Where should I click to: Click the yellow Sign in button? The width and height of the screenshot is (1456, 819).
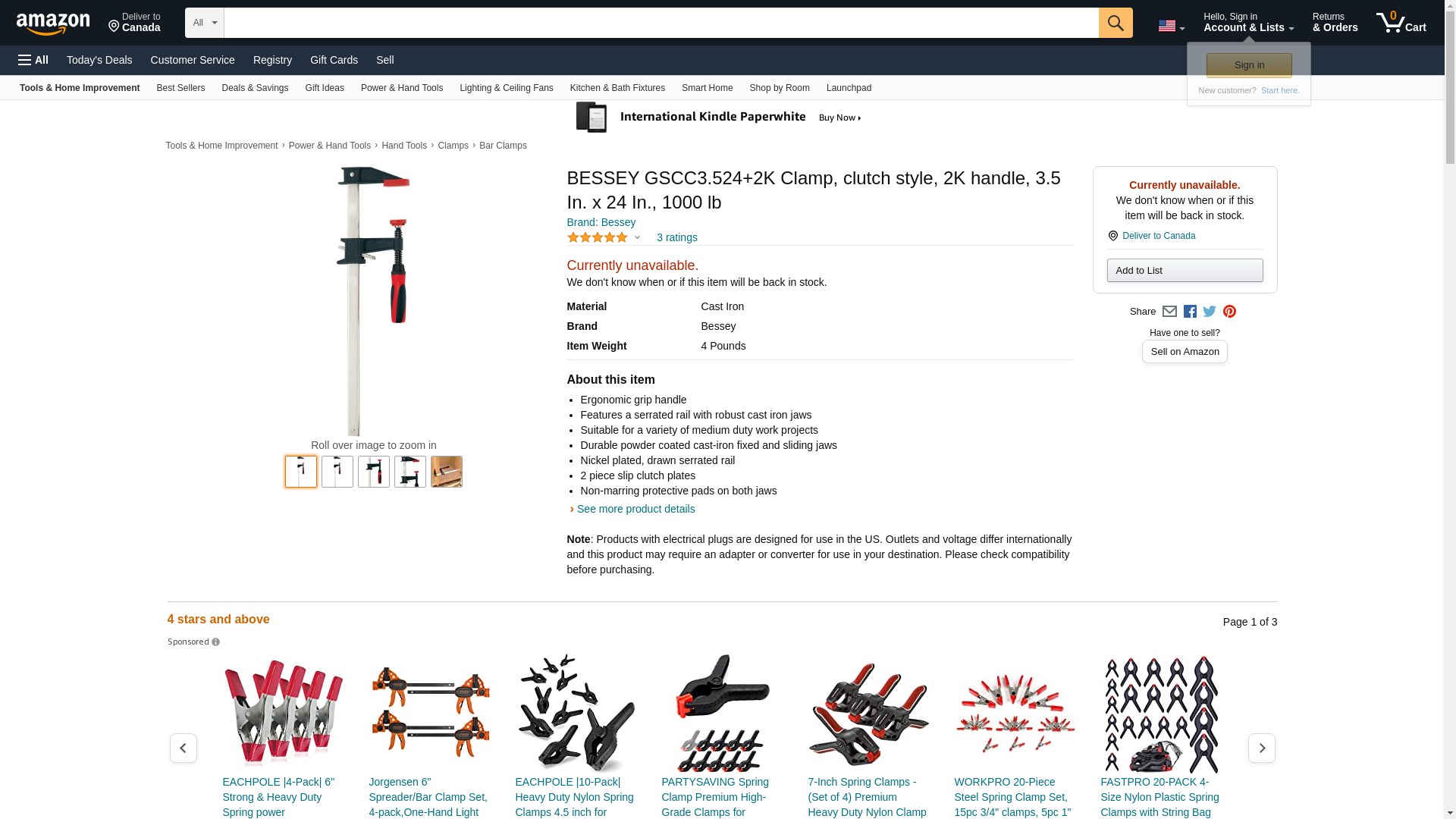pos(1249,65)
